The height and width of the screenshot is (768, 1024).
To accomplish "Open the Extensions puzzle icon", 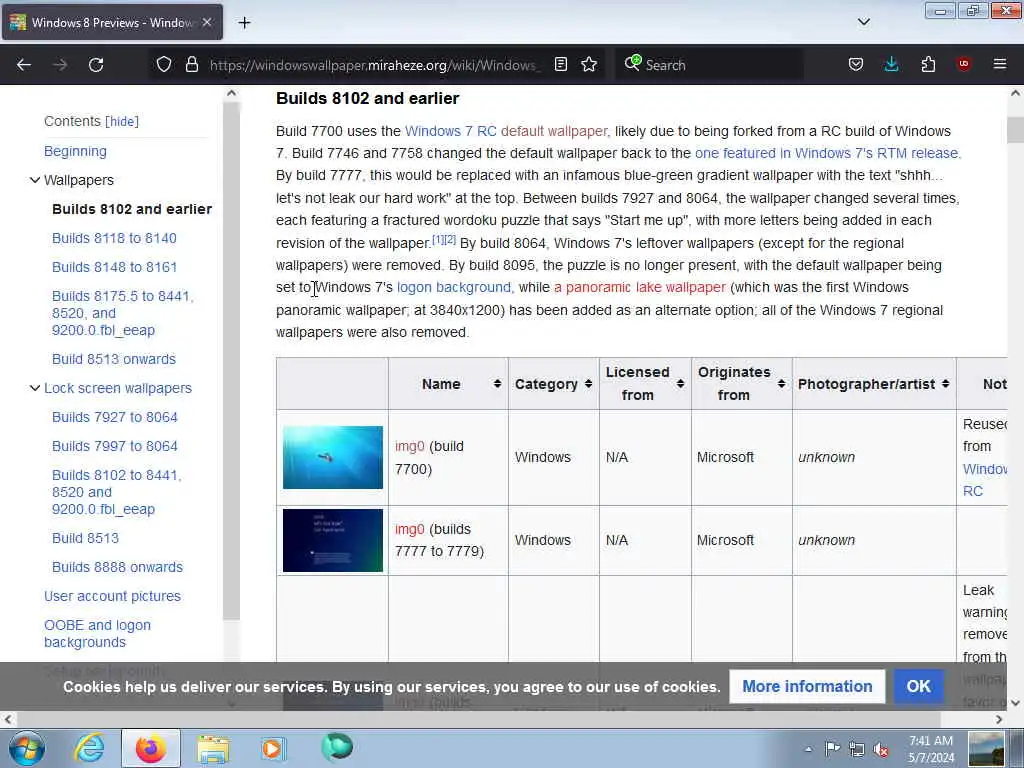I will pos(928,65).
